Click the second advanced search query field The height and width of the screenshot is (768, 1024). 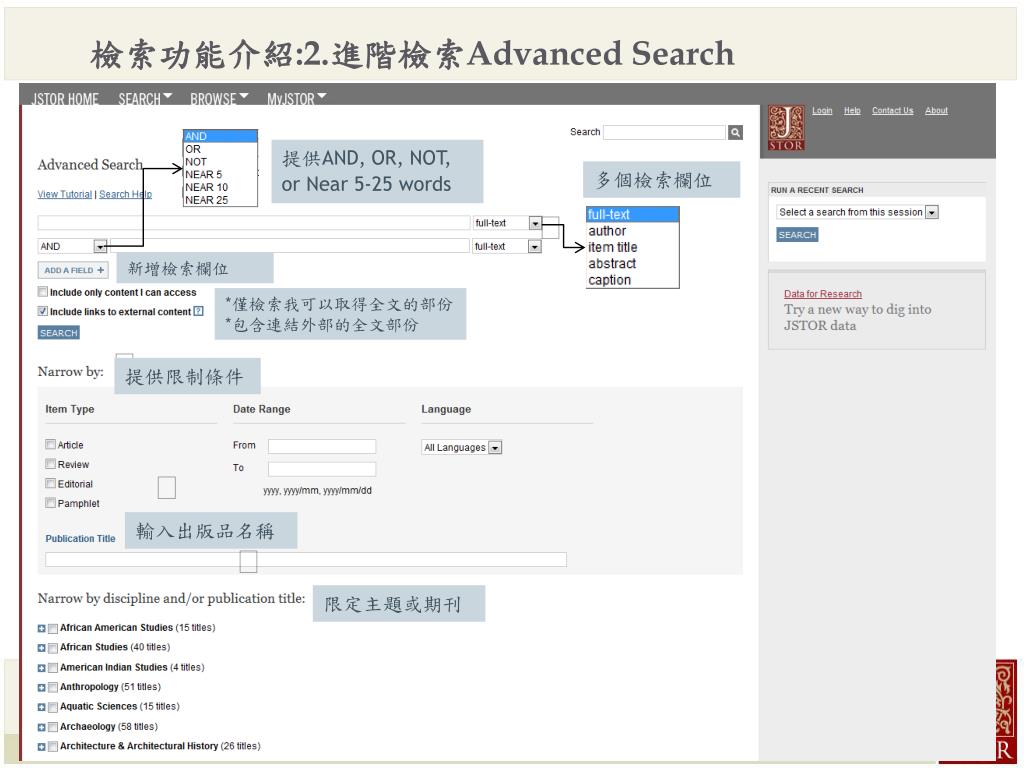coord(290,246)
